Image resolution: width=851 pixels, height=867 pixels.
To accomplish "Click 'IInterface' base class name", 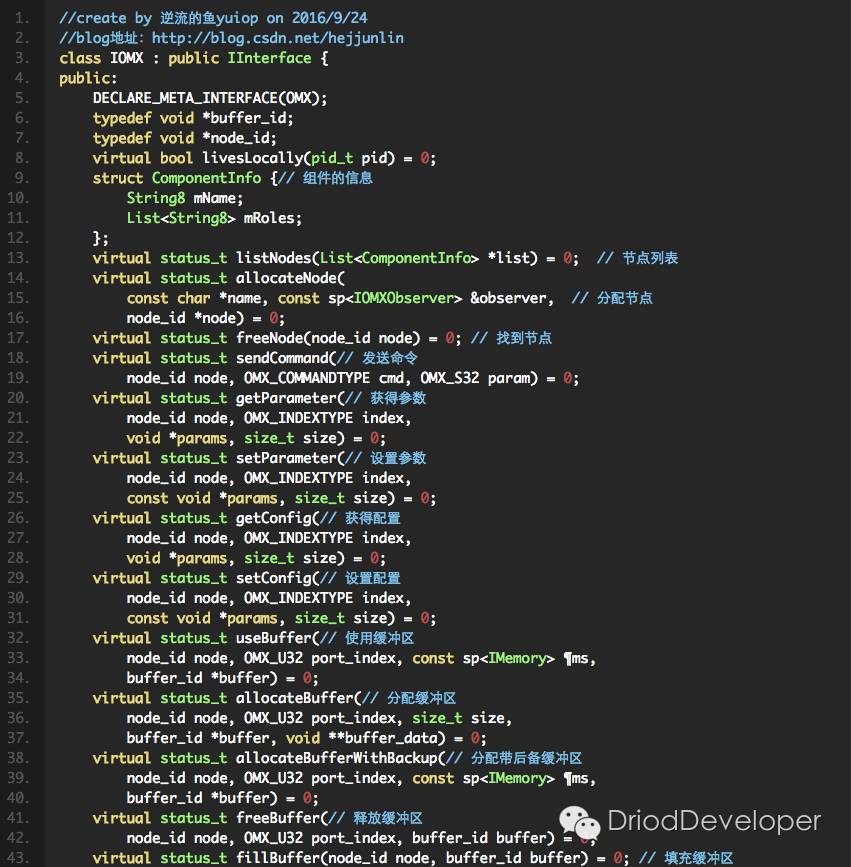I will point(269,58).
